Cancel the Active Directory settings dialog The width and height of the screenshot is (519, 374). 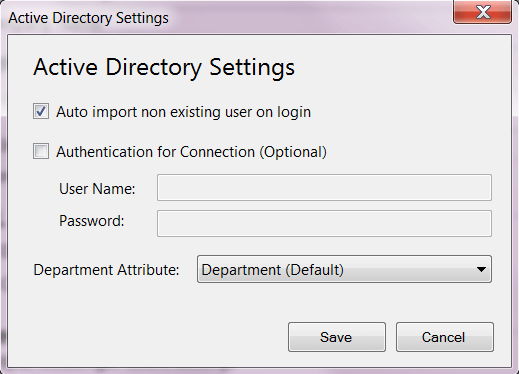pos(445,337)
